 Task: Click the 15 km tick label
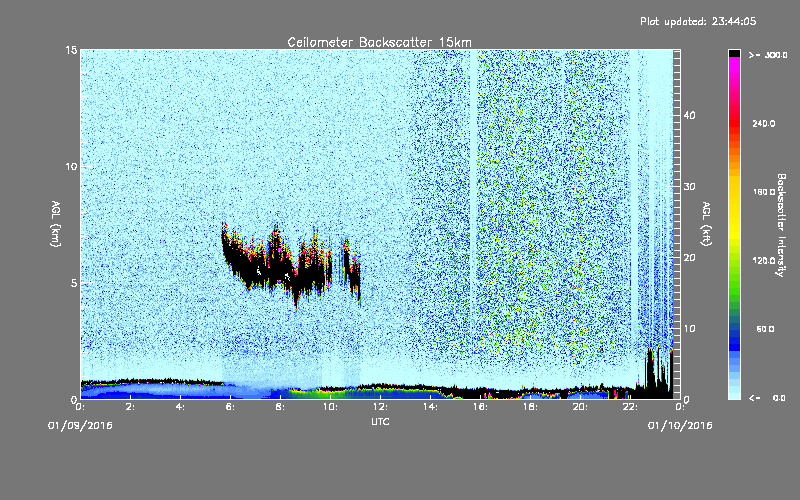[x=71, y=50]
